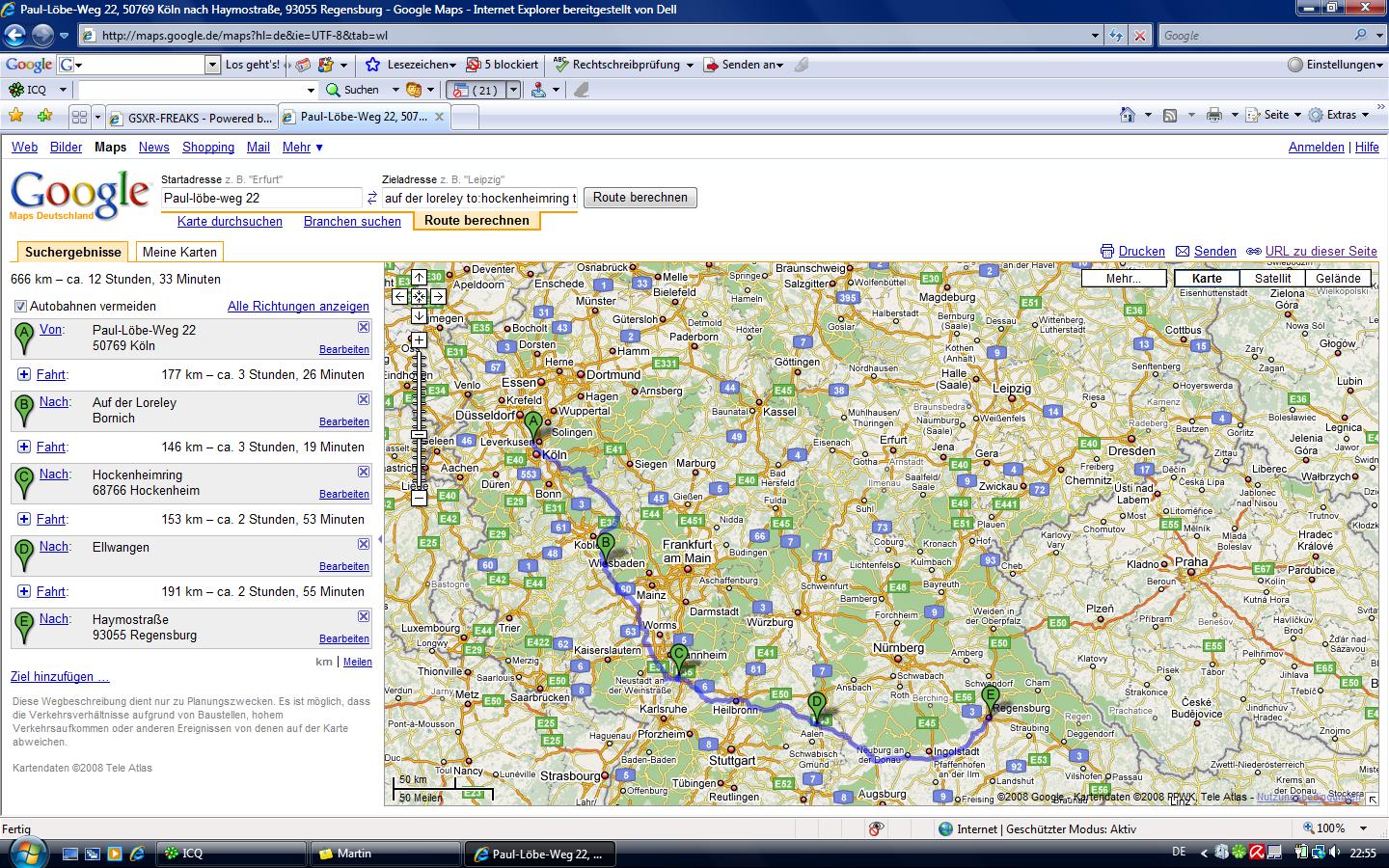
Task: Open Branchen suchen tab
Action: click(352, 222)
